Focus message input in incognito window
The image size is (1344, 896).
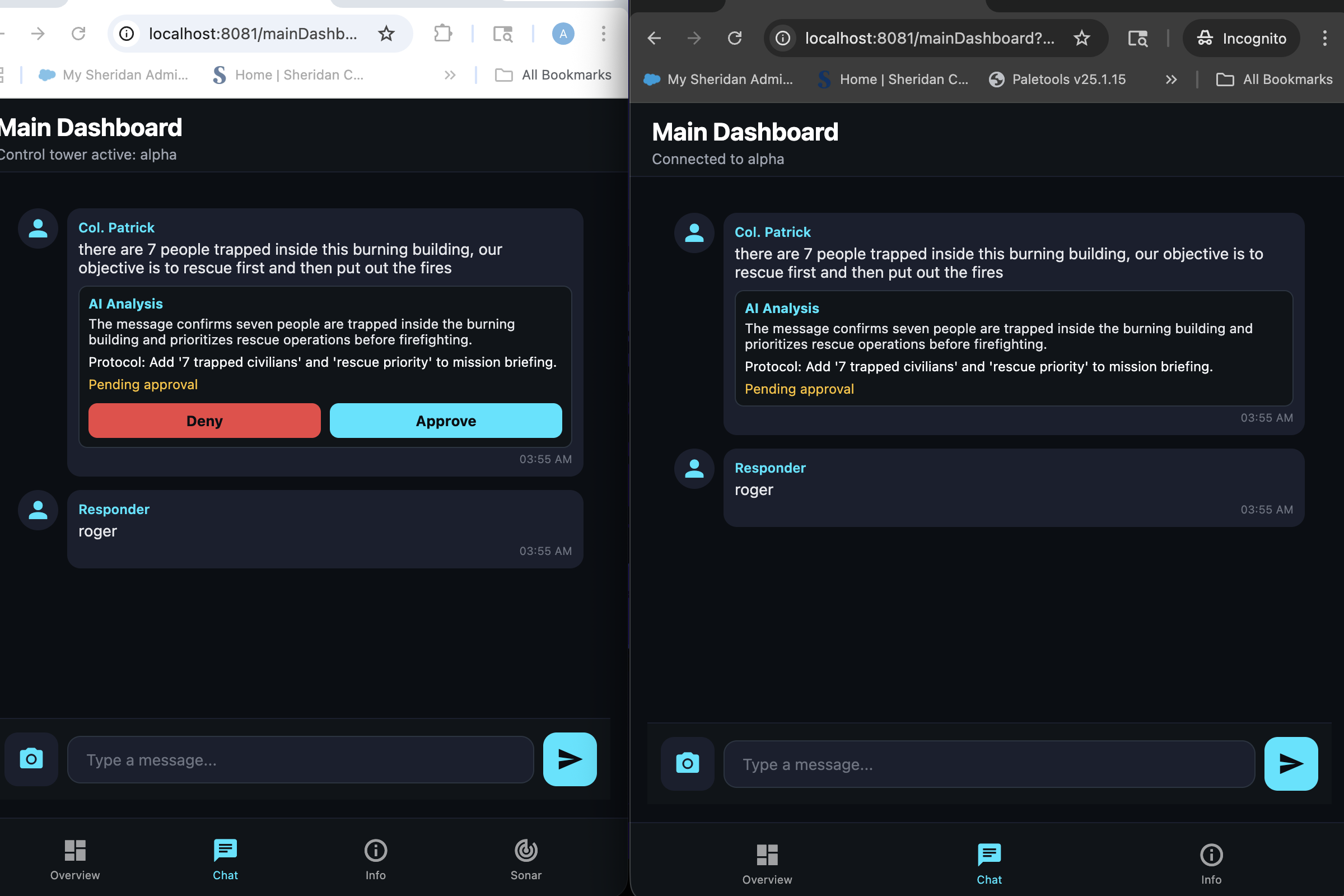tap(988, 764)
